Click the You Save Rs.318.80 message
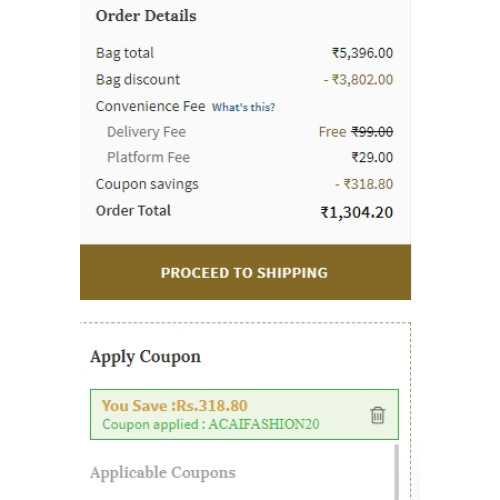The image size is (500, 500). point(175,406)
